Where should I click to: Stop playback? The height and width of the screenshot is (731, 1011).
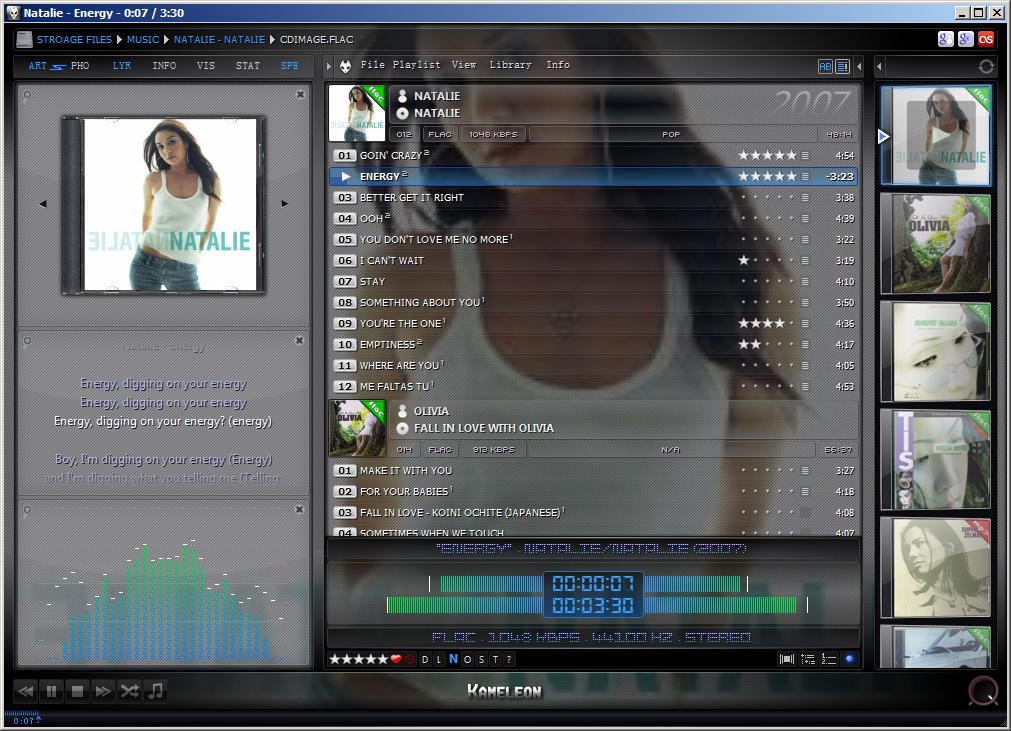click(77, 692)
